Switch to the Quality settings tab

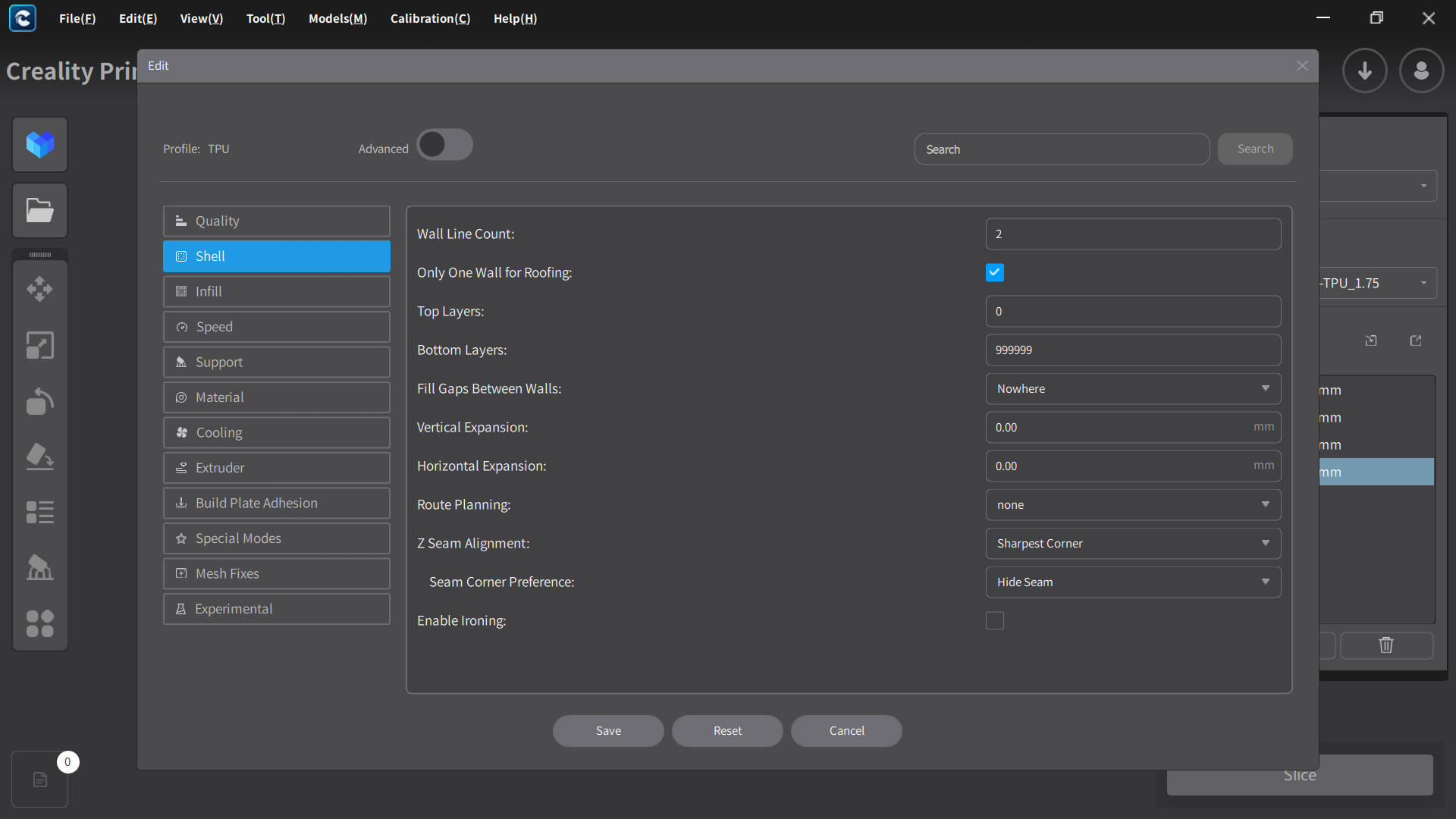click(277, 221)
